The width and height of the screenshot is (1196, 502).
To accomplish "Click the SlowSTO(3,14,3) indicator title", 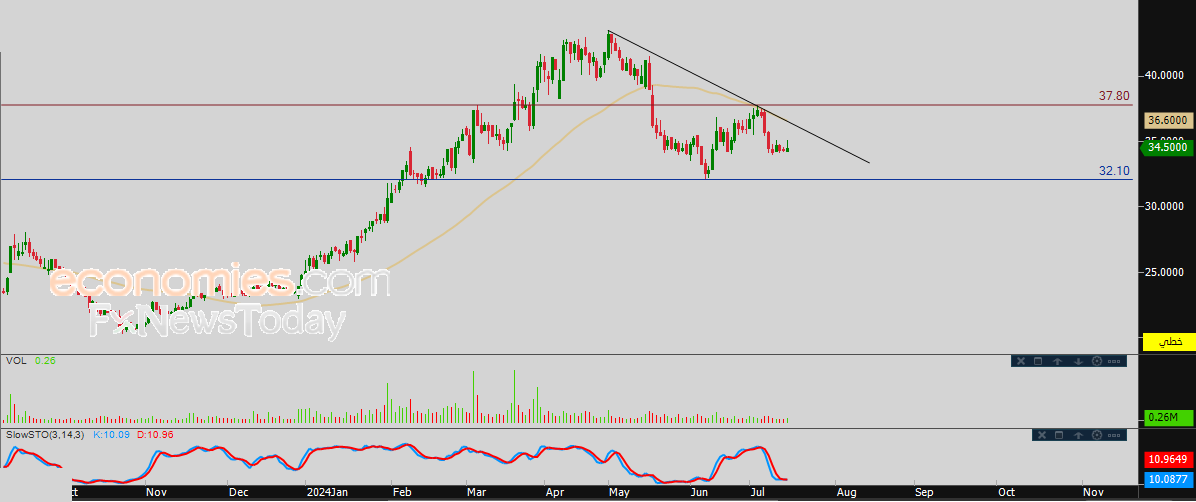I will pos(47,434).
